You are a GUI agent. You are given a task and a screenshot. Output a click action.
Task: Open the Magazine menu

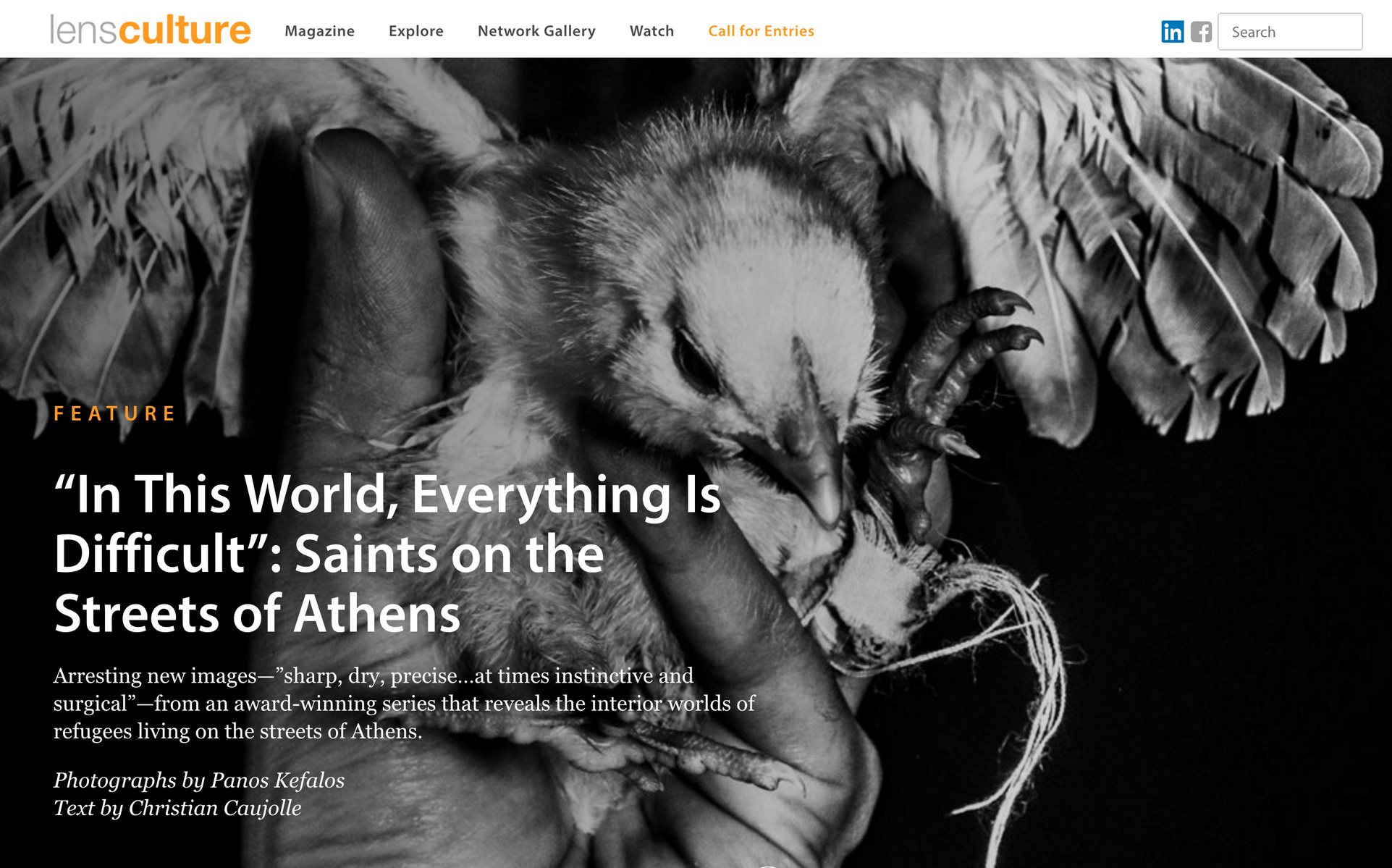click(319, 31)
